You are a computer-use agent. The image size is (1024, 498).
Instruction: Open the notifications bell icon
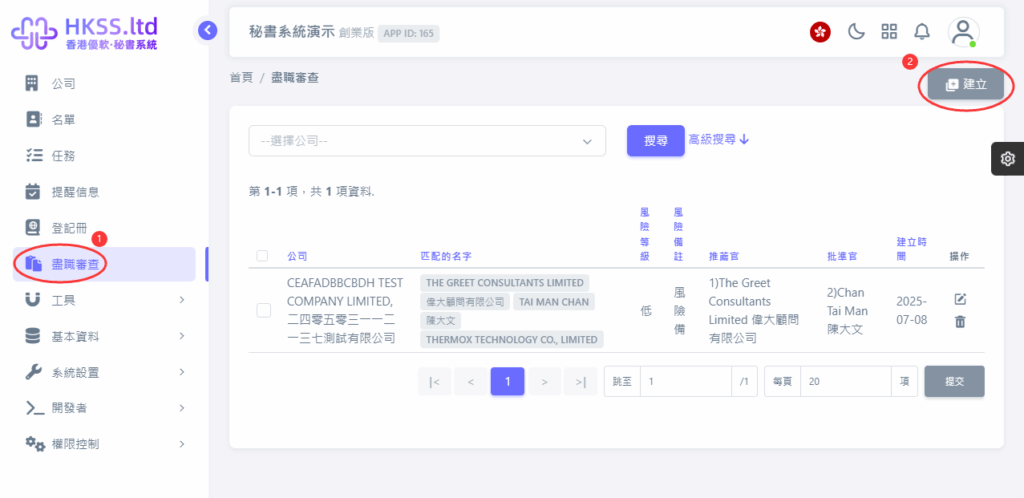coord(921,31)
